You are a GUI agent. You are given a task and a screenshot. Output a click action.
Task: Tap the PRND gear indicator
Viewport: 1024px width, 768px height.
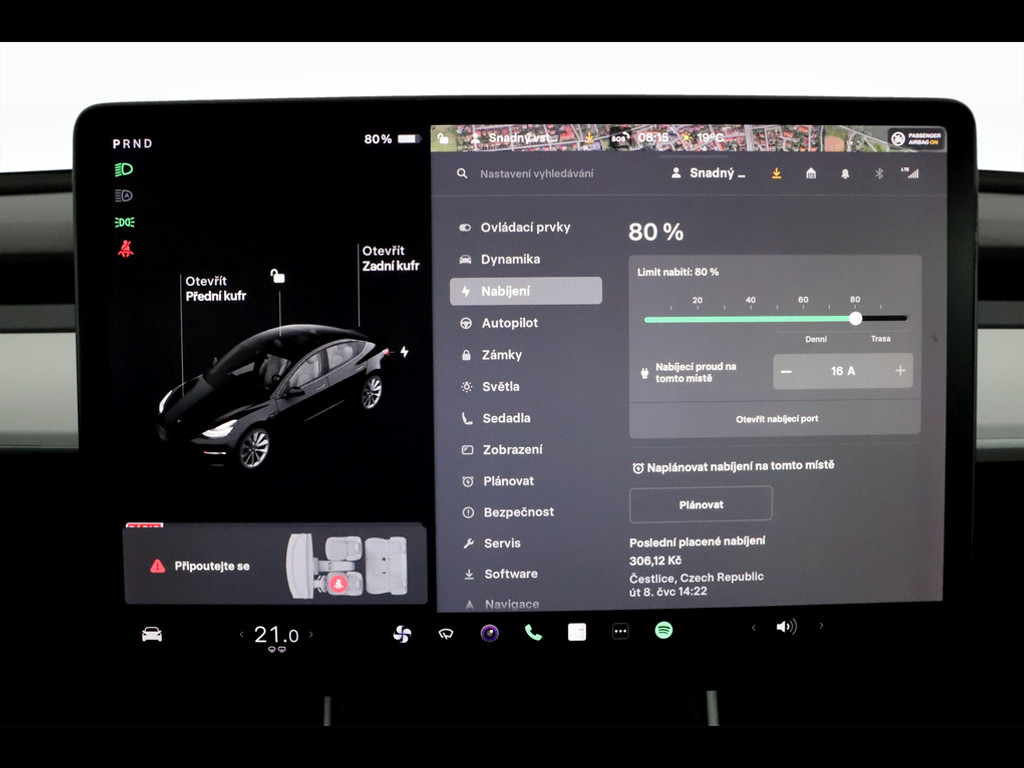click(133, 144)
